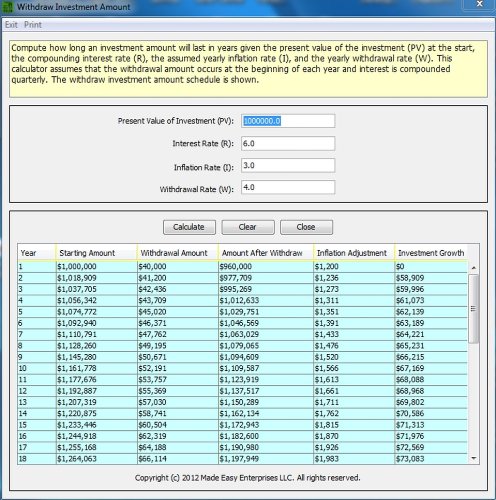The height and width of the screenshot is (500, 496).
Task: Select the Withdrawal Rate (W) field
Action: (x=288, y=187)
